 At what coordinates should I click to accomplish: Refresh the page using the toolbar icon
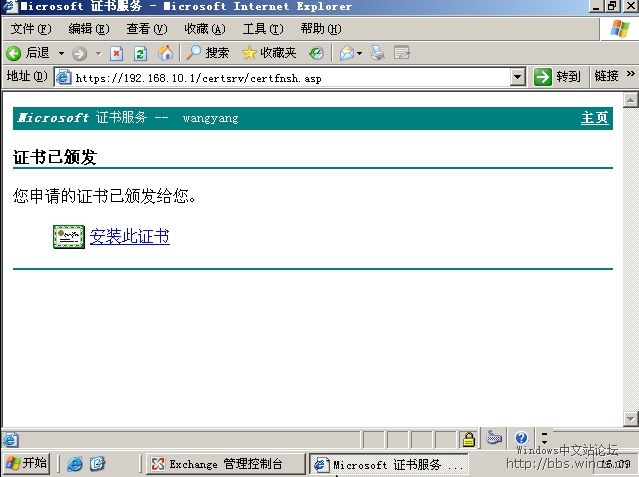(141, 53)
